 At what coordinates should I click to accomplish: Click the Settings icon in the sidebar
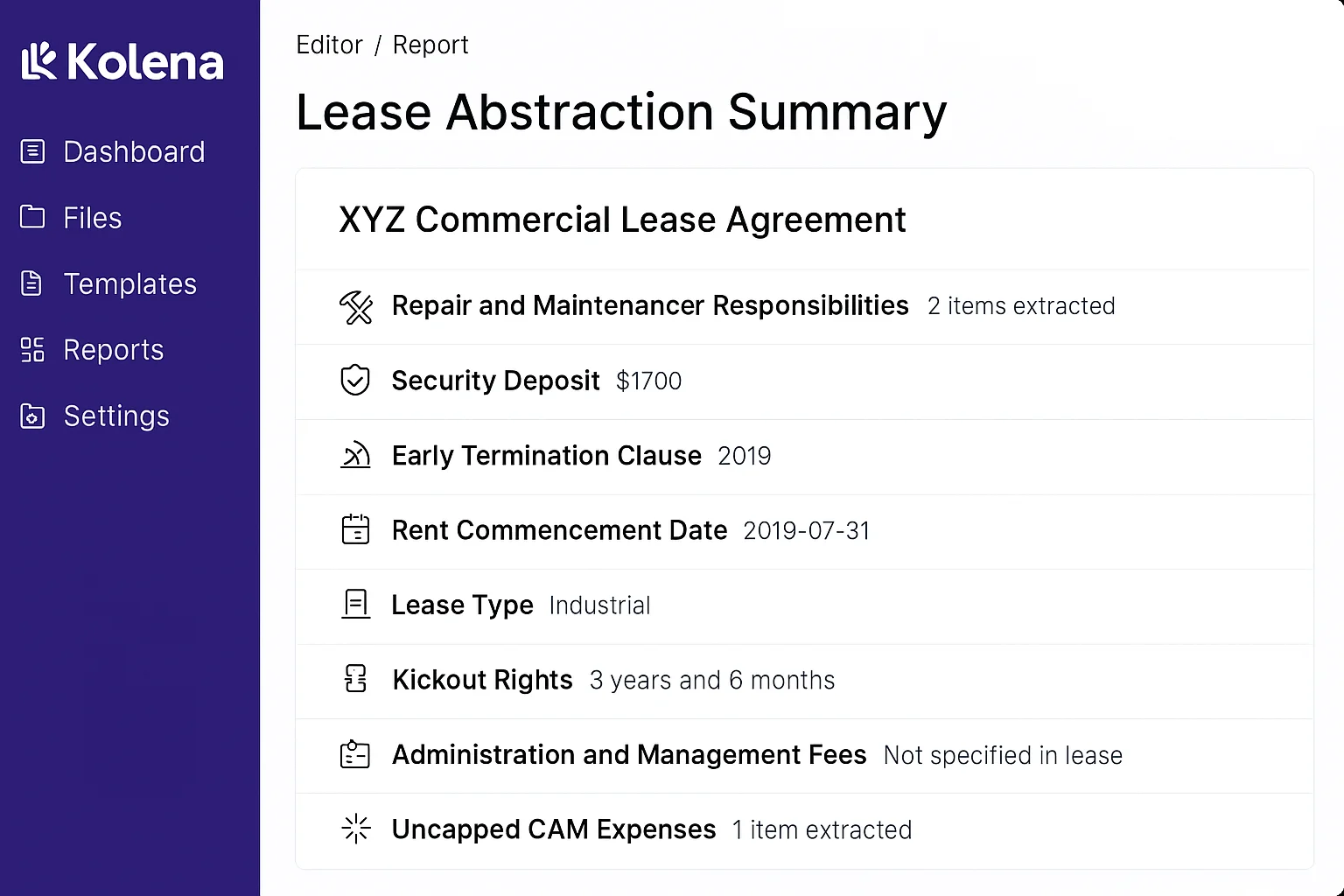click(x=32, y=416)
